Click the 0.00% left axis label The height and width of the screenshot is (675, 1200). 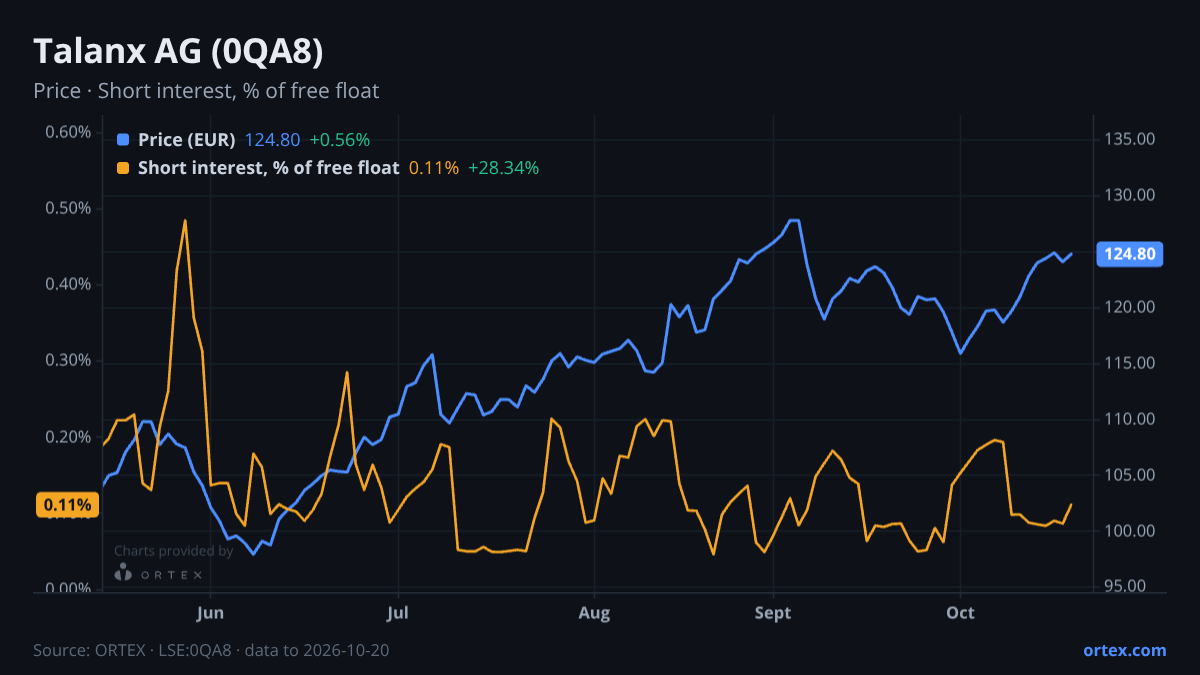point(69,589)
